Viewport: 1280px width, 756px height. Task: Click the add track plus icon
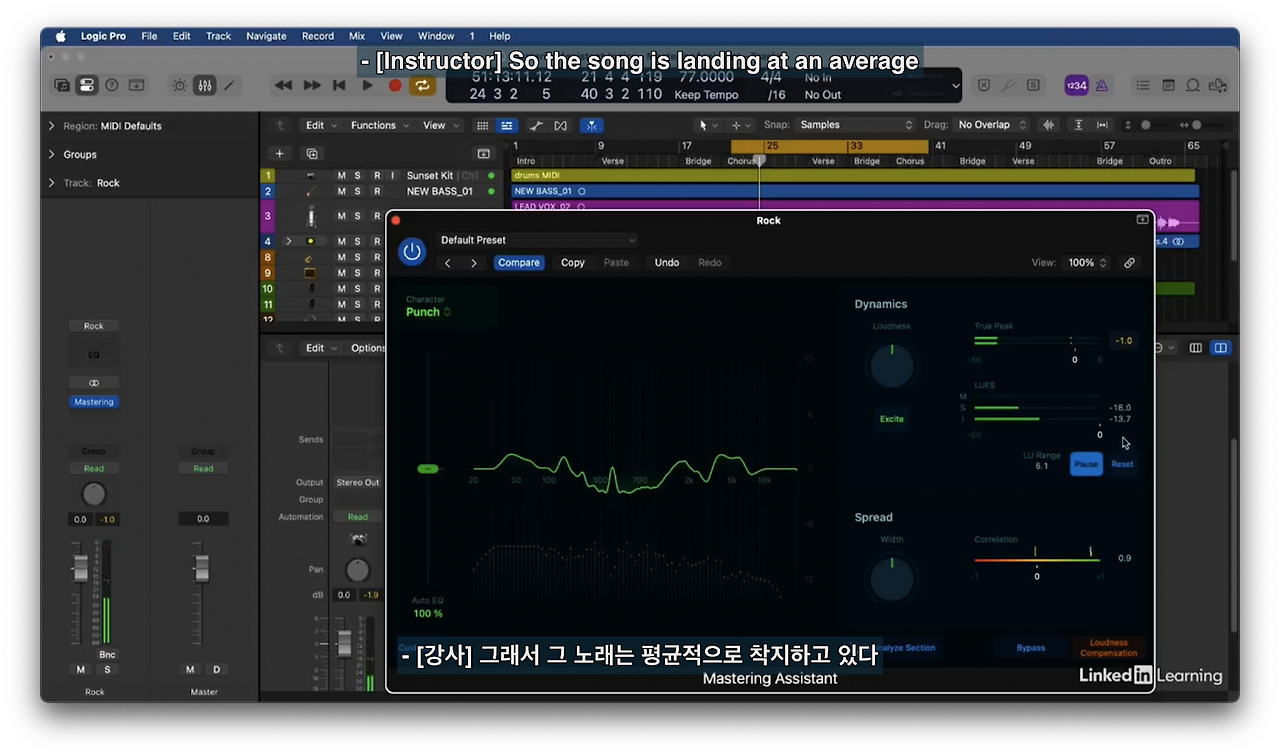click(280, 154)
